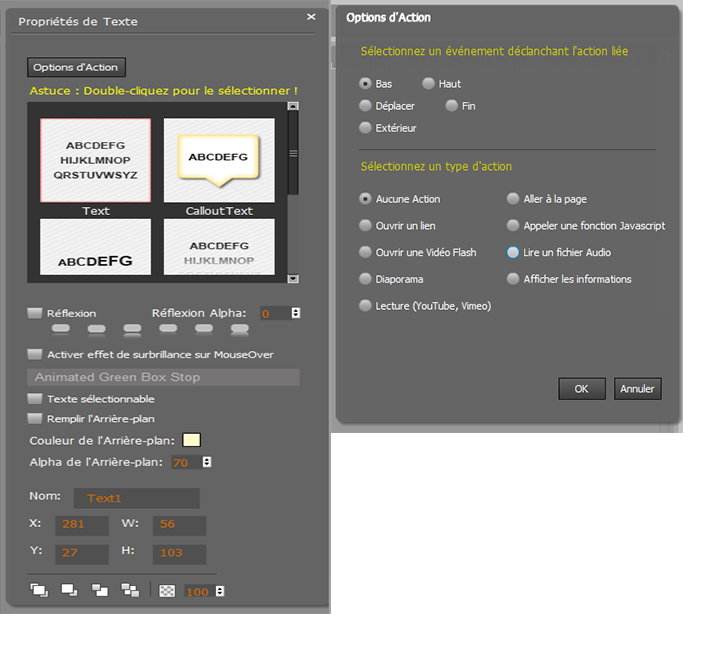The image size is (714, 650).
Task: Click the Nom field containing Text1
Action: [x=137, y=498]
